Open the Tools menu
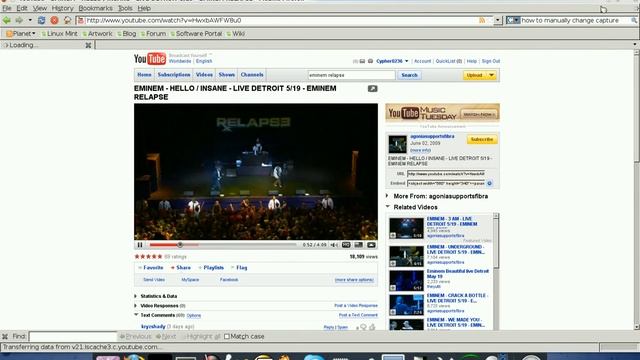 point(125,8)
